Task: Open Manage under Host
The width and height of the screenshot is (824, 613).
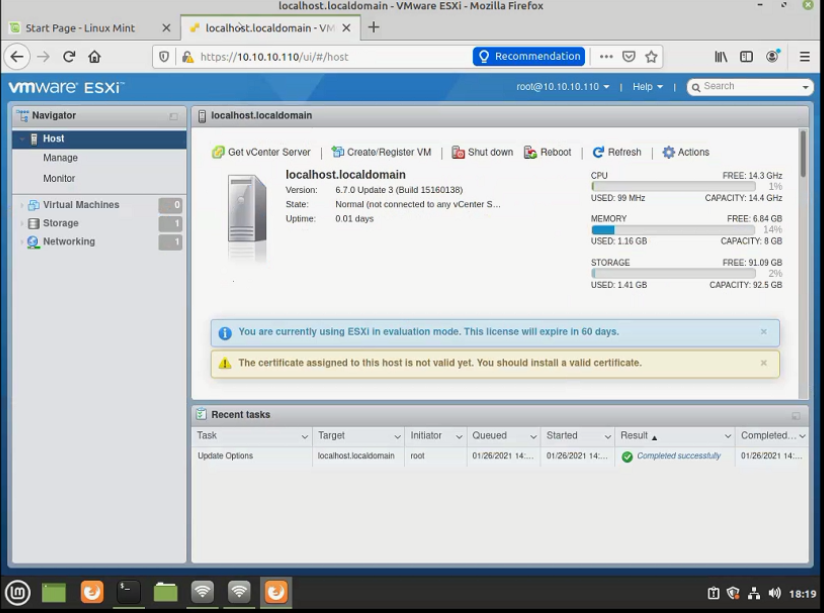Action: [x=60, y=158]
